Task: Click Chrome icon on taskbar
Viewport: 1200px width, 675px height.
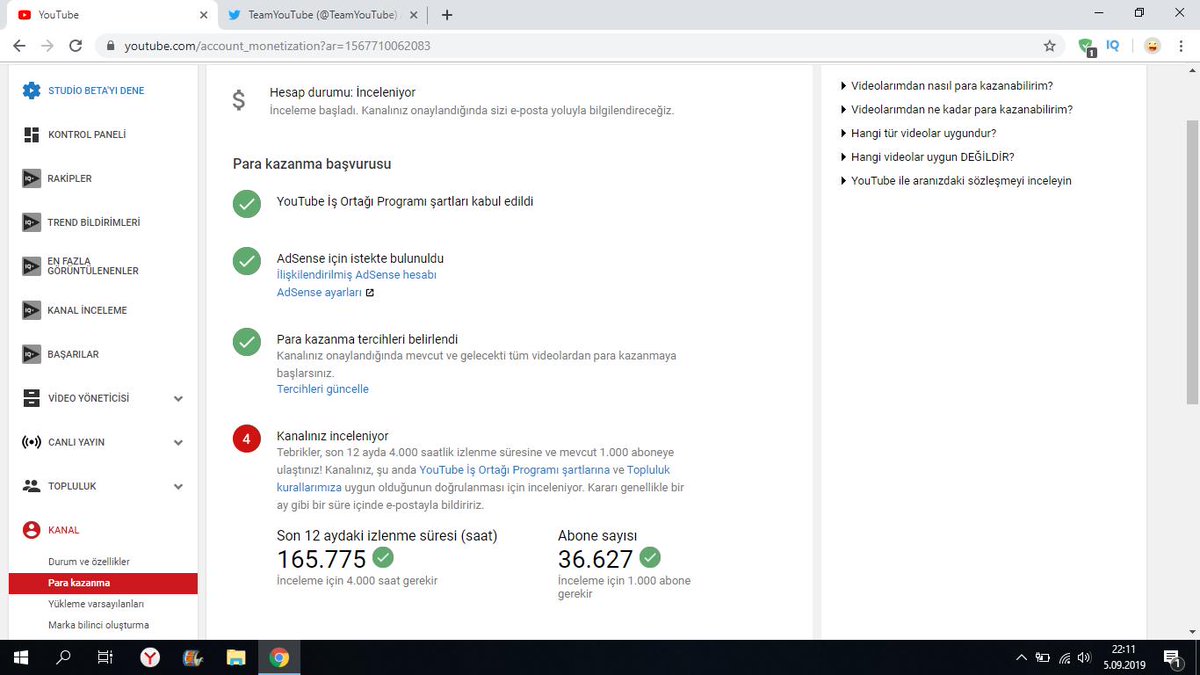Action: click(x=279, y=657)
